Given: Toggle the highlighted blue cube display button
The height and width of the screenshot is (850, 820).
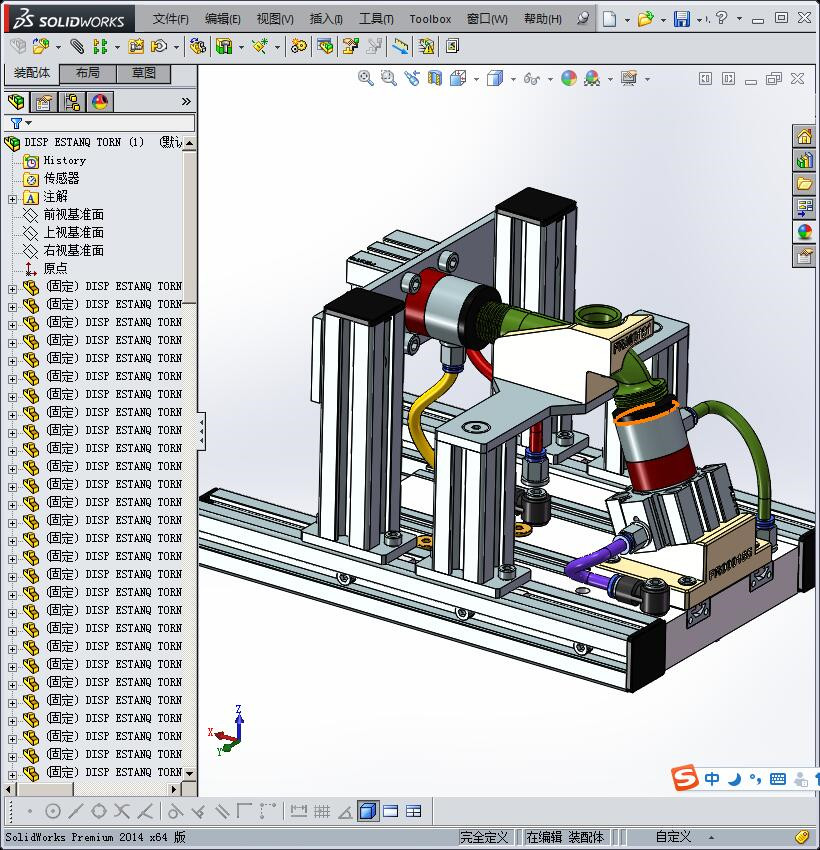Looking at the screenshot, I should [x=368, y=812].
